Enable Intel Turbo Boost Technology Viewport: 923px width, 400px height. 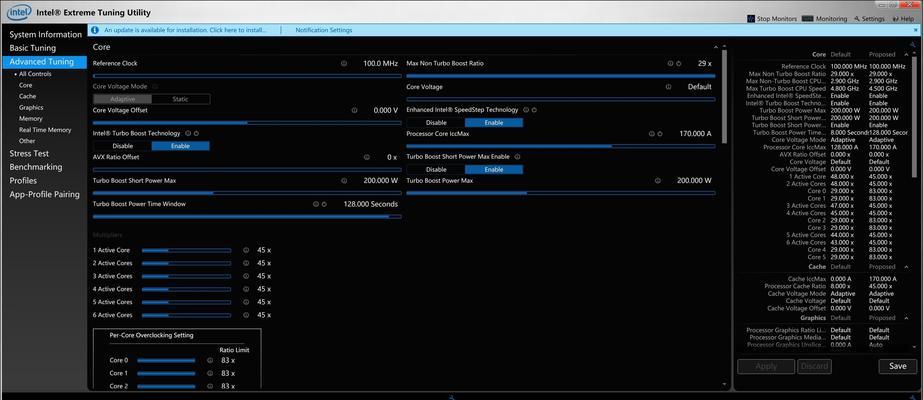(180, 146)
